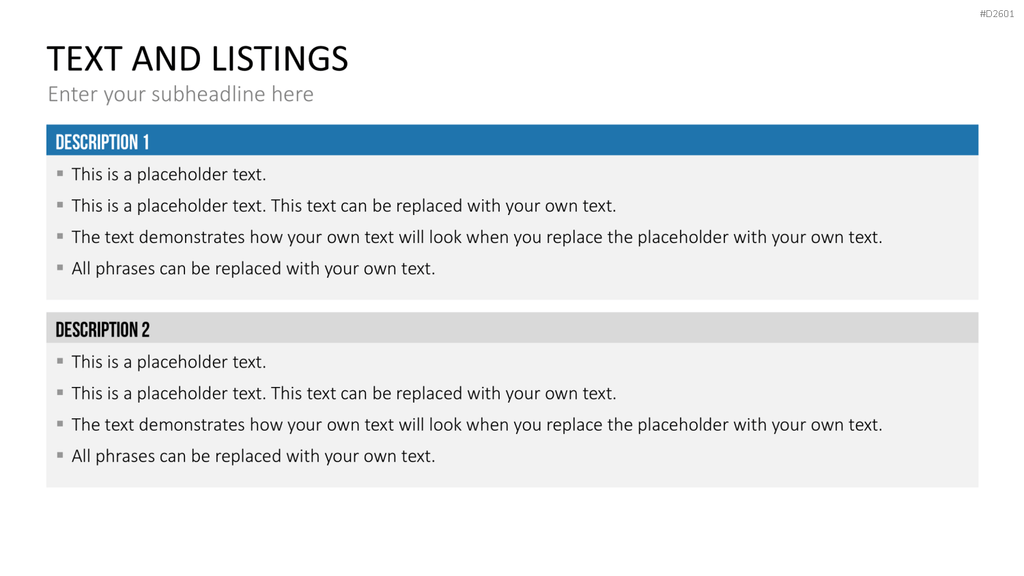
Task: Click second bullet marker under Description 2
Action: click(60, 392)
